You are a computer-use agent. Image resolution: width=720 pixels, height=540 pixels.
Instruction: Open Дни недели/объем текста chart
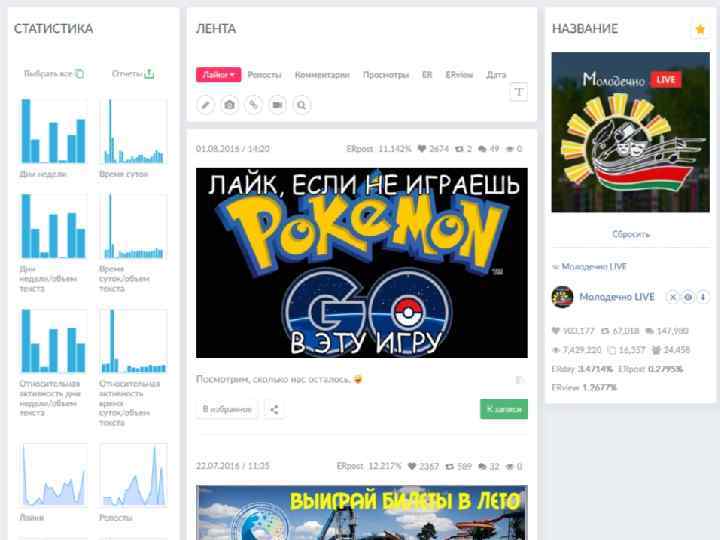click(53, 226)
